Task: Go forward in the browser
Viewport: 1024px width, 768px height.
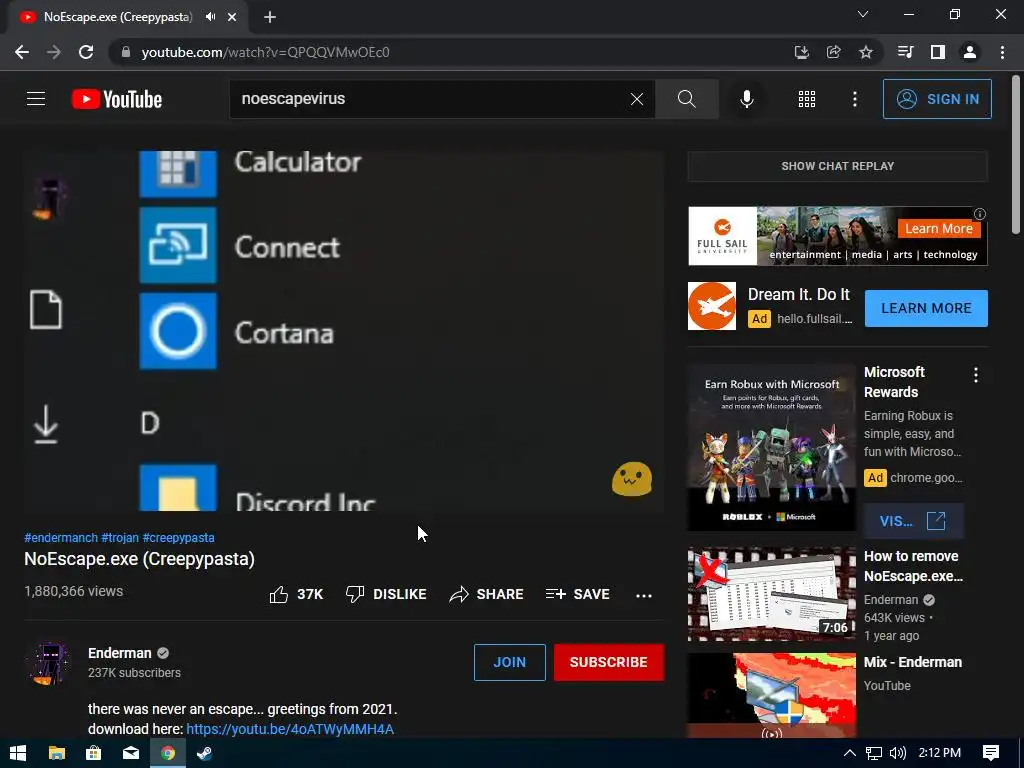Action: (54, 52)
